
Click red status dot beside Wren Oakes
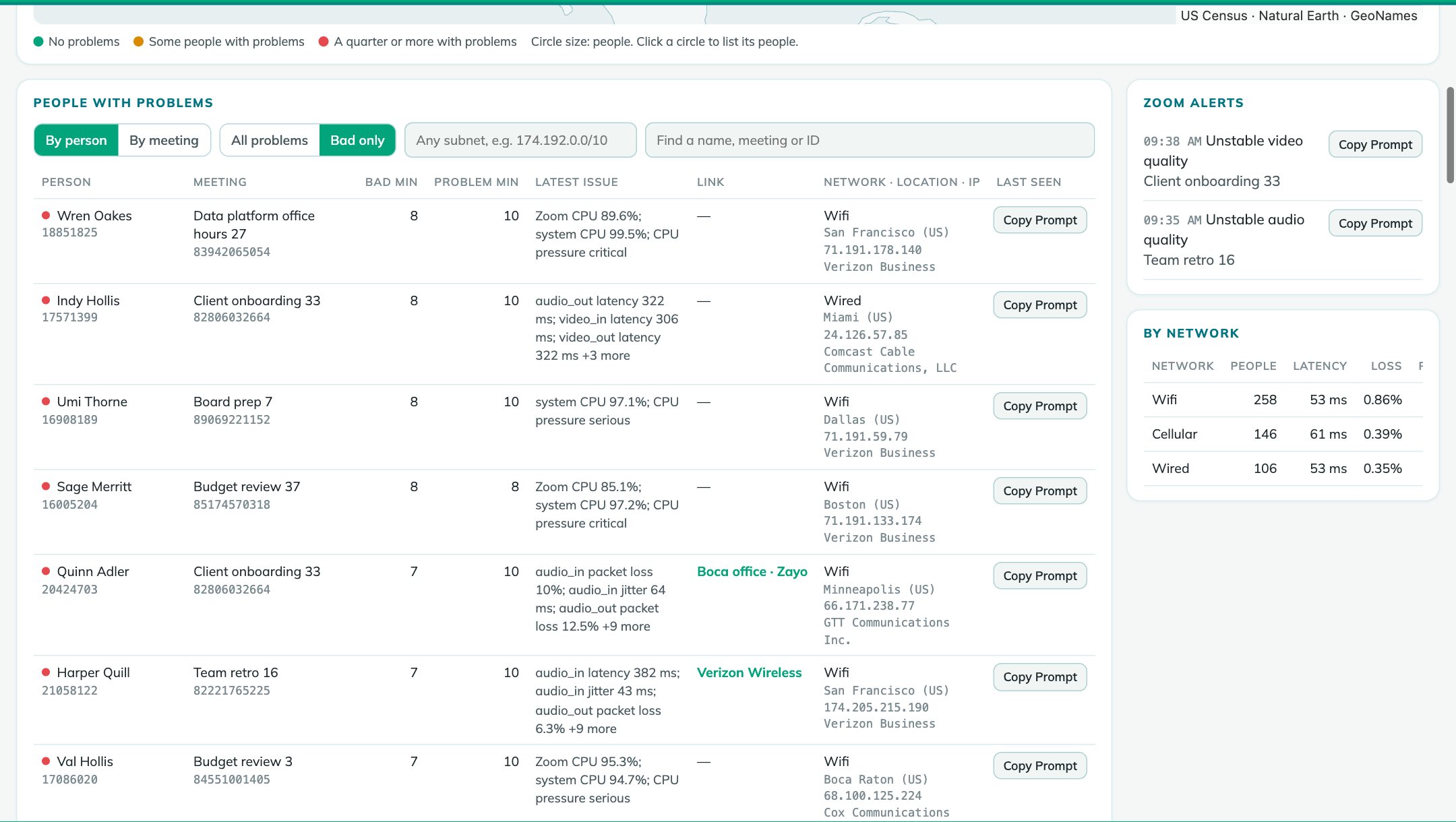coord(46,216)
